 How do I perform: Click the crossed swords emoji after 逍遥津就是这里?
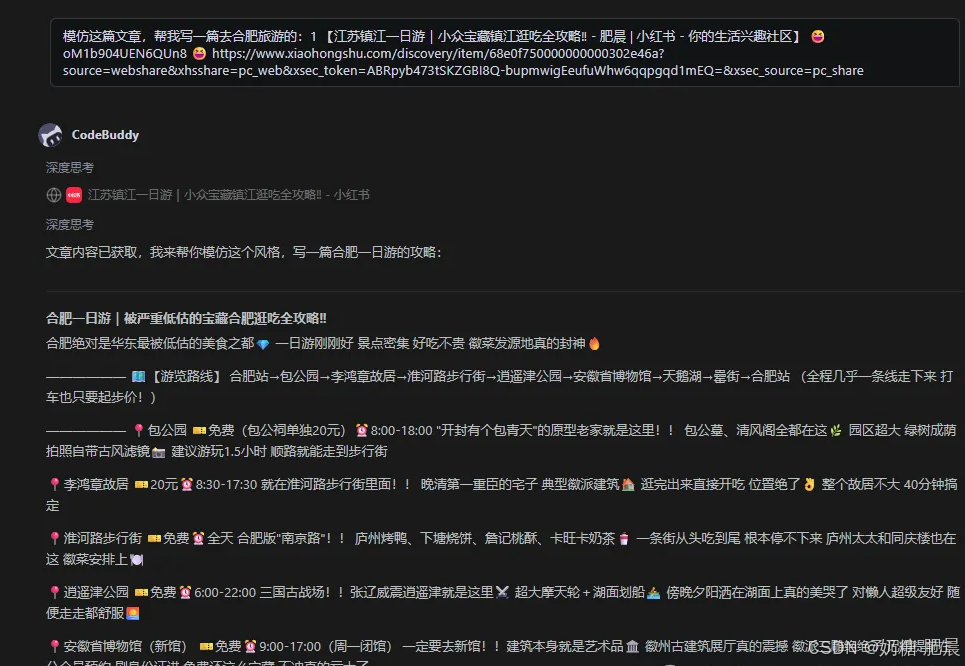[x=502, y=593]
